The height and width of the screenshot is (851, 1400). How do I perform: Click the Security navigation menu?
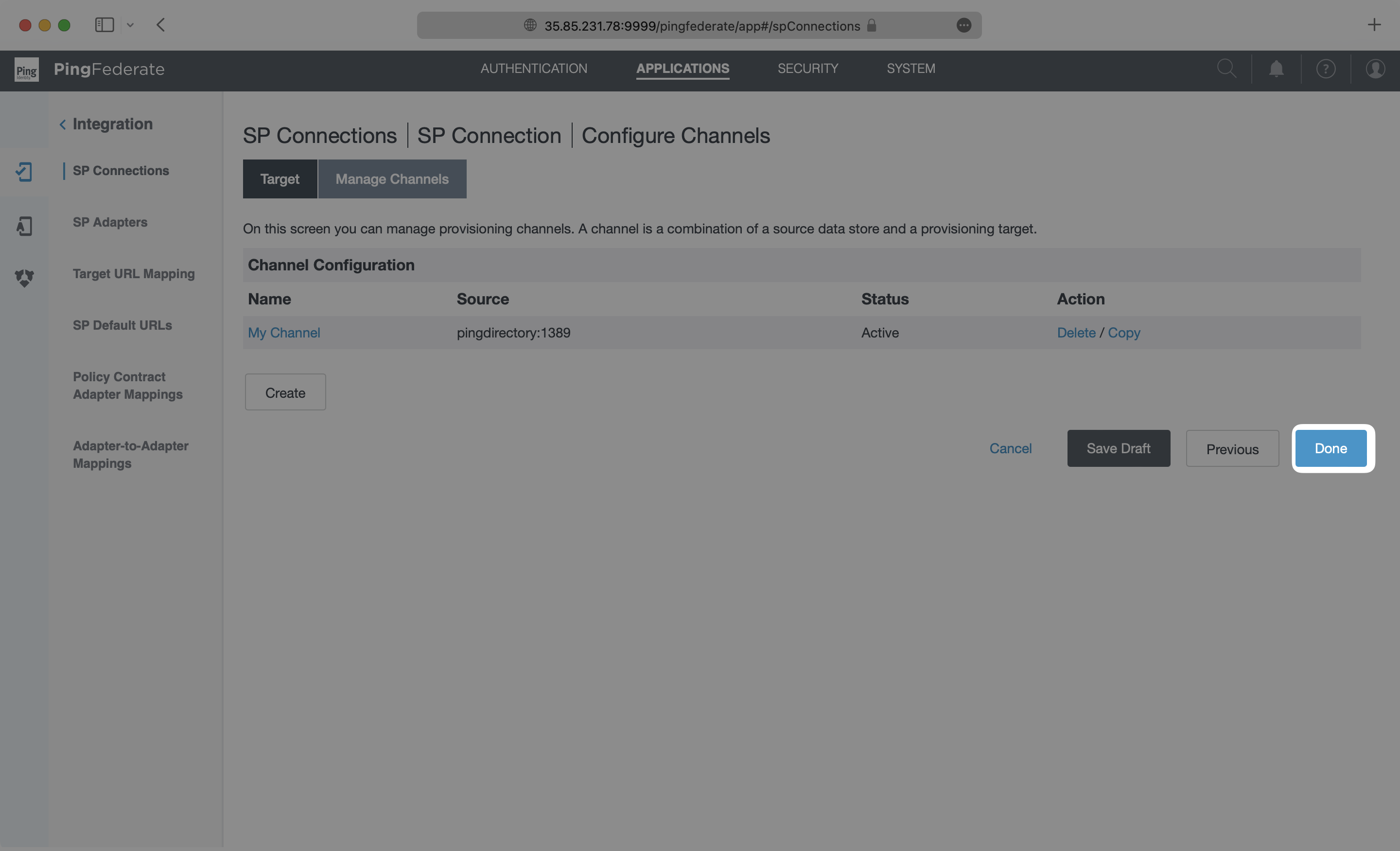808,69
